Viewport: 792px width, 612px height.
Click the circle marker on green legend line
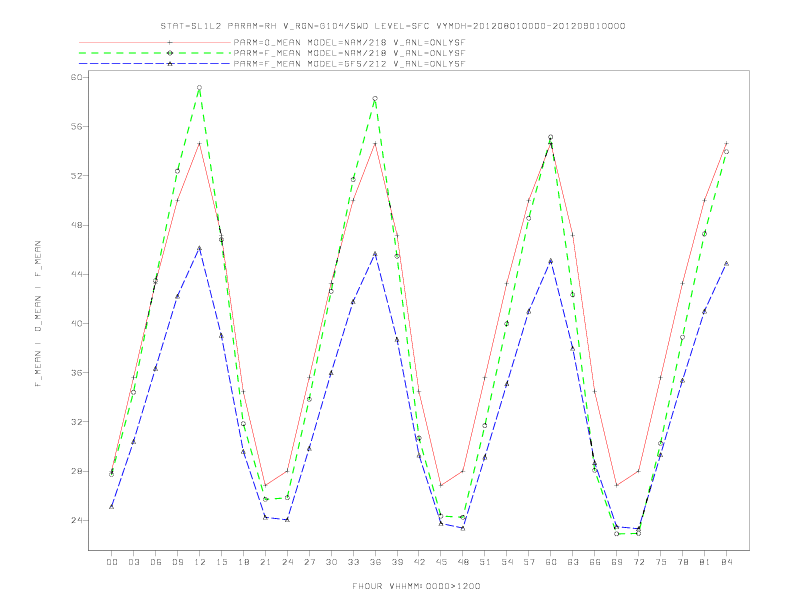click(170, 53)
